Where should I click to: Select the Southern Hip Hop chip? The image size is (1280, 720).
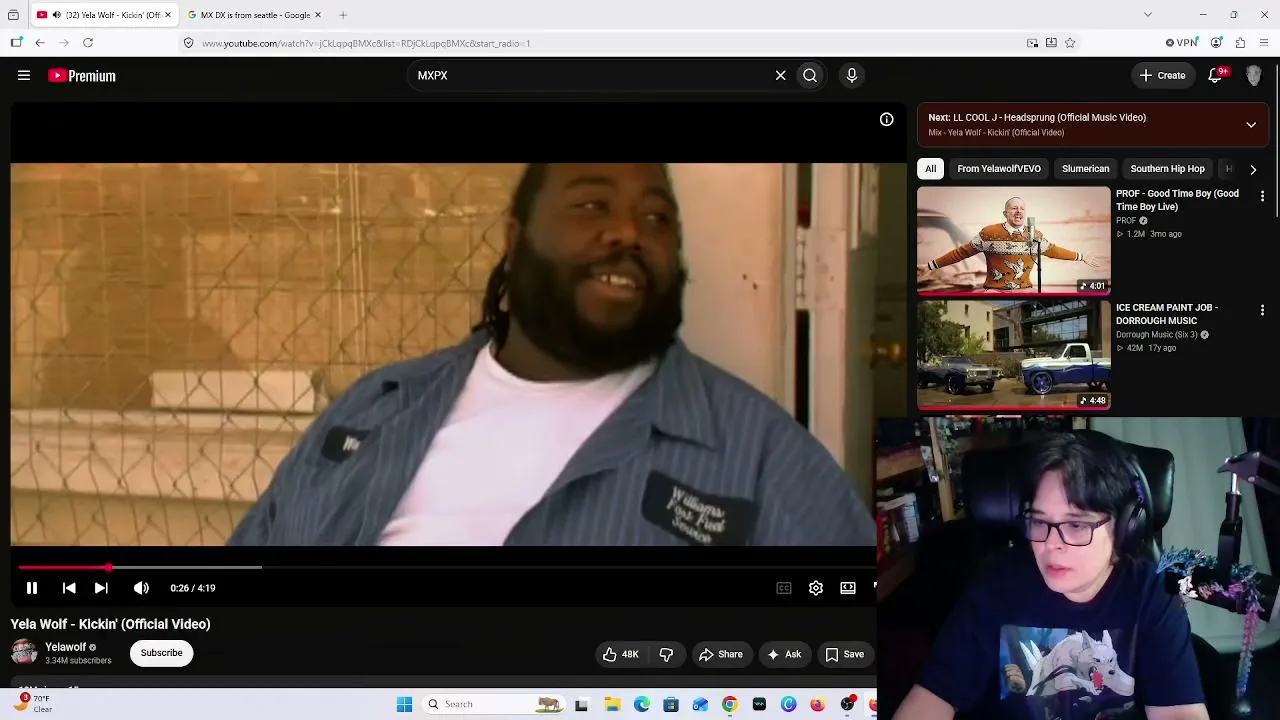(1167, 169)
